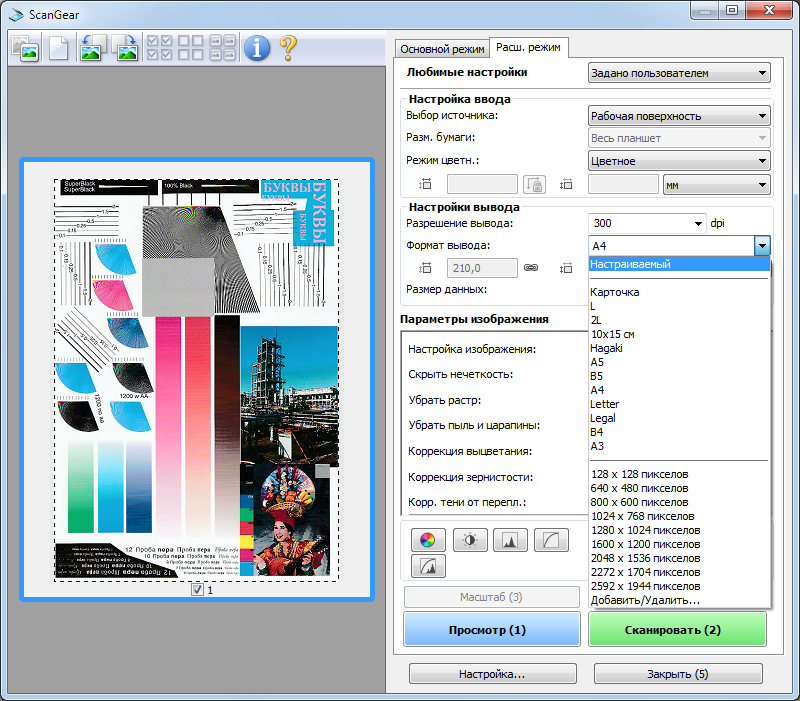Toggle the aspect ratio lock chain icon
This screenshot has height=701, width=800.
tap(531, 268)
